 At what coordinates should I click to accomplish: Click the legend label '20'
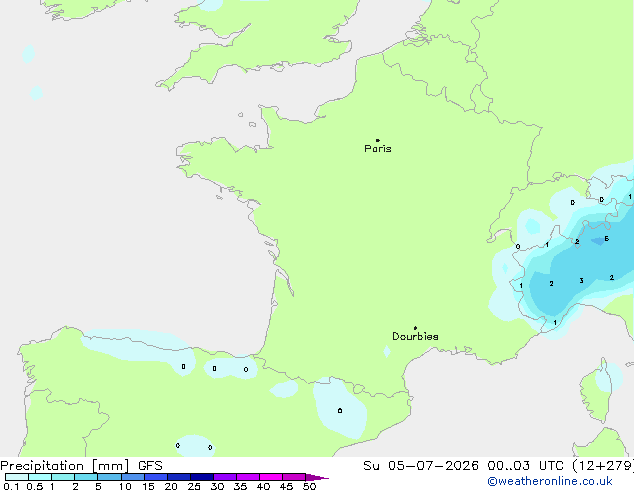pos(171,486)
